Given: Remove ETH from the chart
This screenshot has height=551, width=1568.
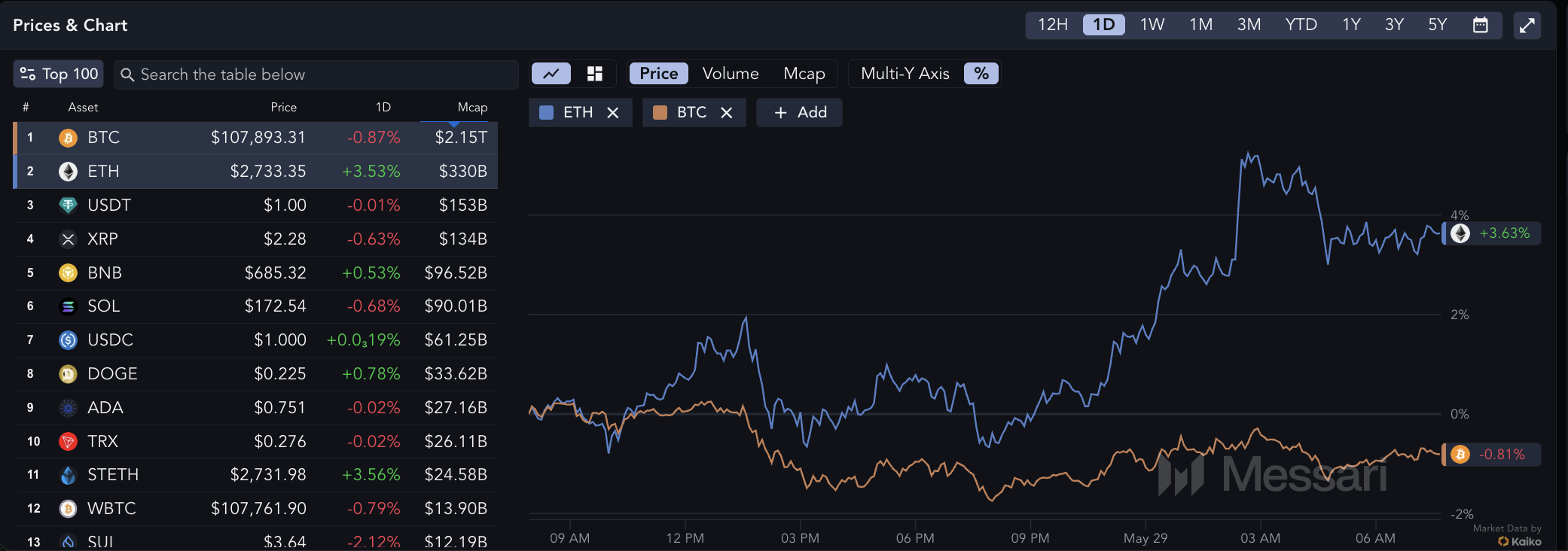Looking at the screenshot, I should pos(613,112).
